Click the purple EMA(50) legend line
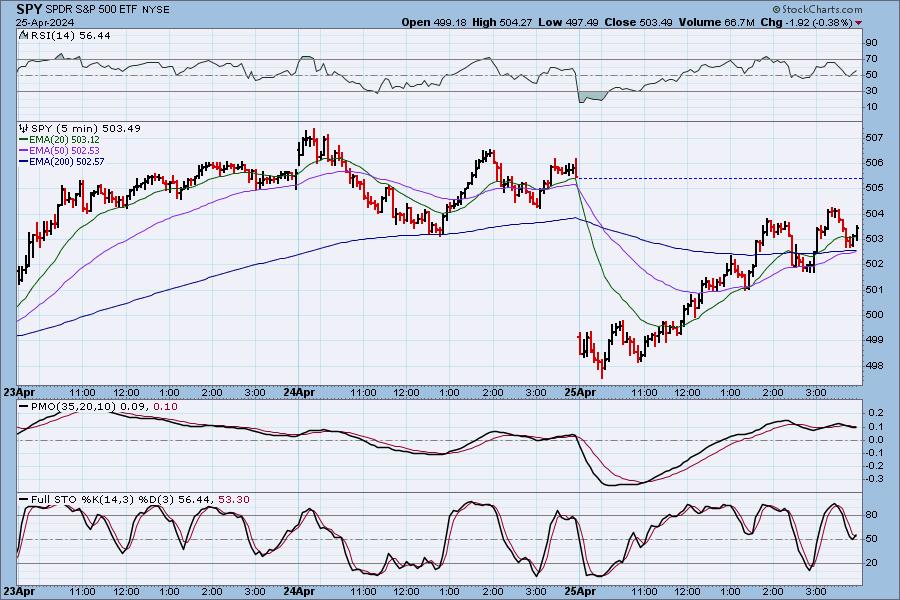The width and height of the screenshot is (900, 600). [24, 150]
